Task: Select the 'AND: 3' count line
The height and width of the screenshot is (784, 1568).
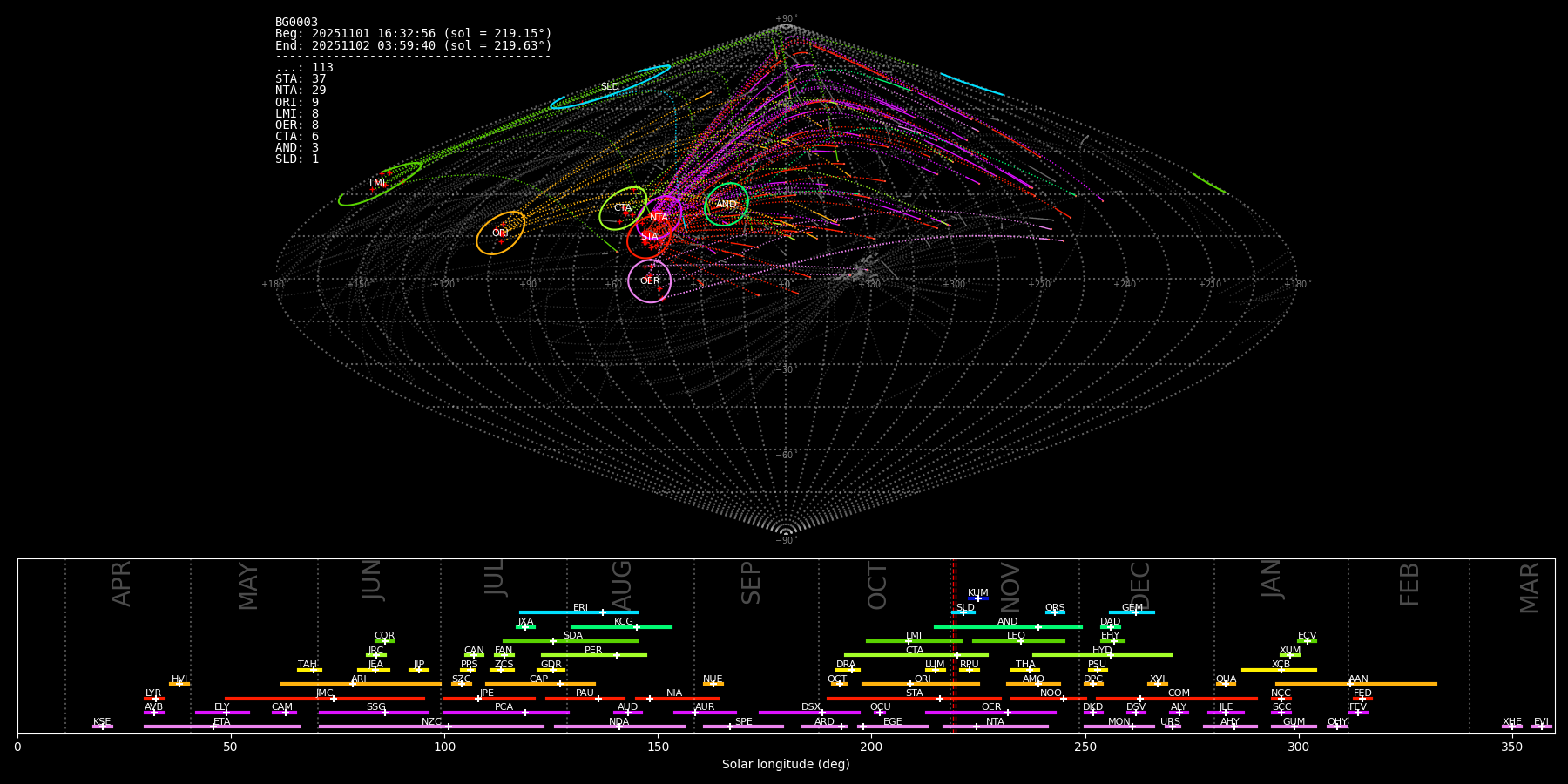Action: click(297, 147)
